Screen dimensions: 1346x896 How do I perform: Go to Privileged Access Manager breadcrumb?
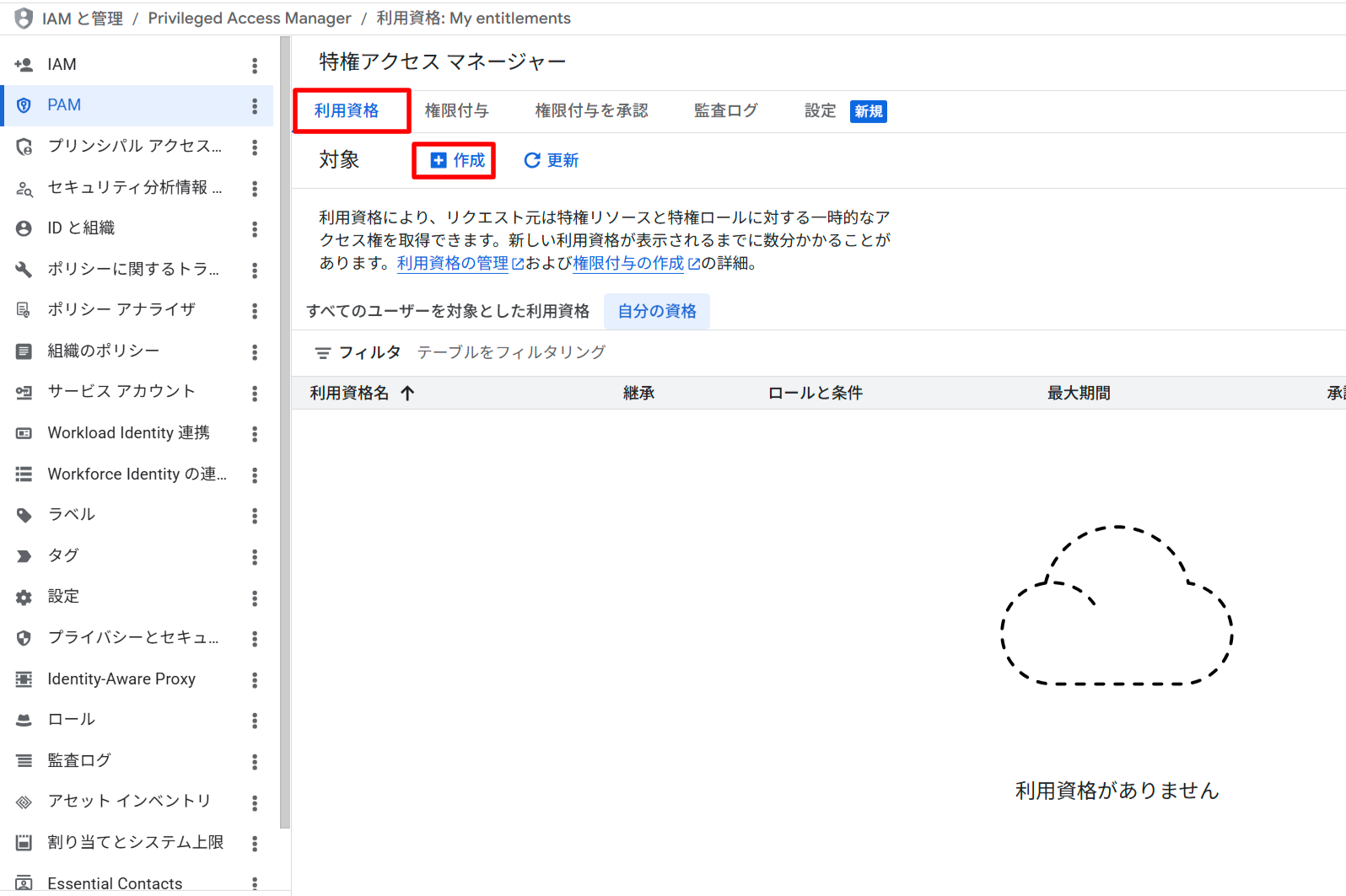250,19
